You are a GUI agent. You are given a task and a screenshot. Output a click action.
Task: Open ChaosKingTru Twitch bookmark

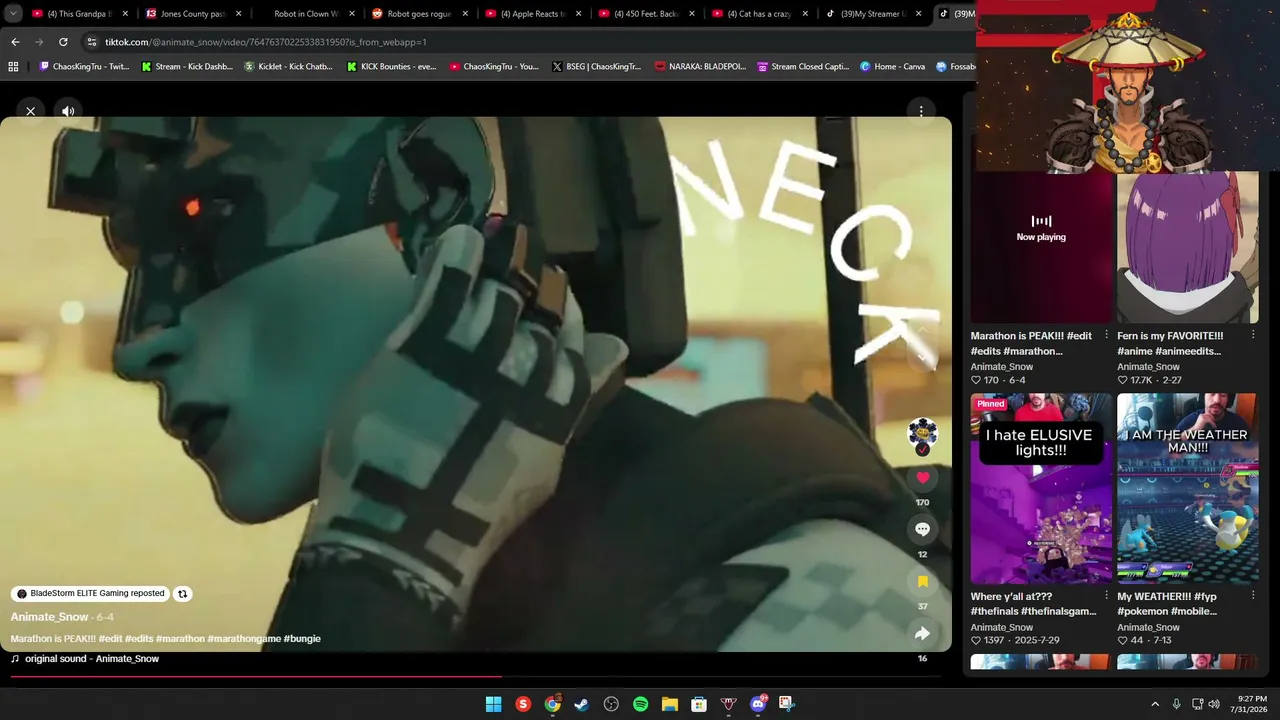[x=84, y=67]
